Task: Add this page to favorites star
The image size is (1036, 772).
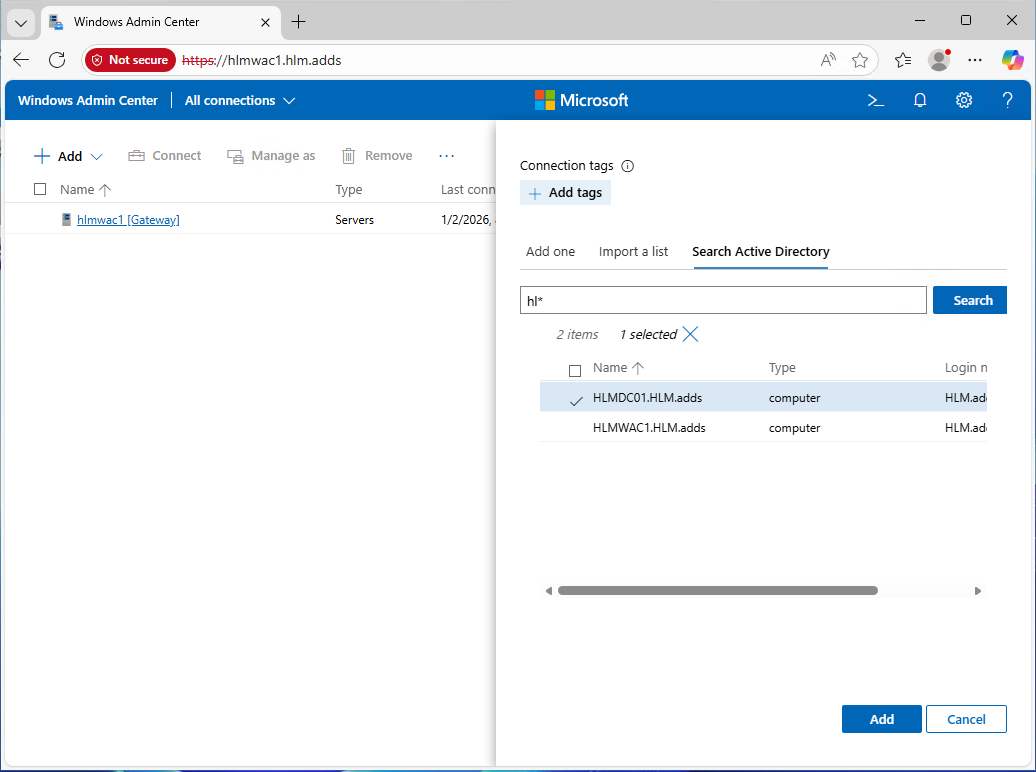Action: 859,60
